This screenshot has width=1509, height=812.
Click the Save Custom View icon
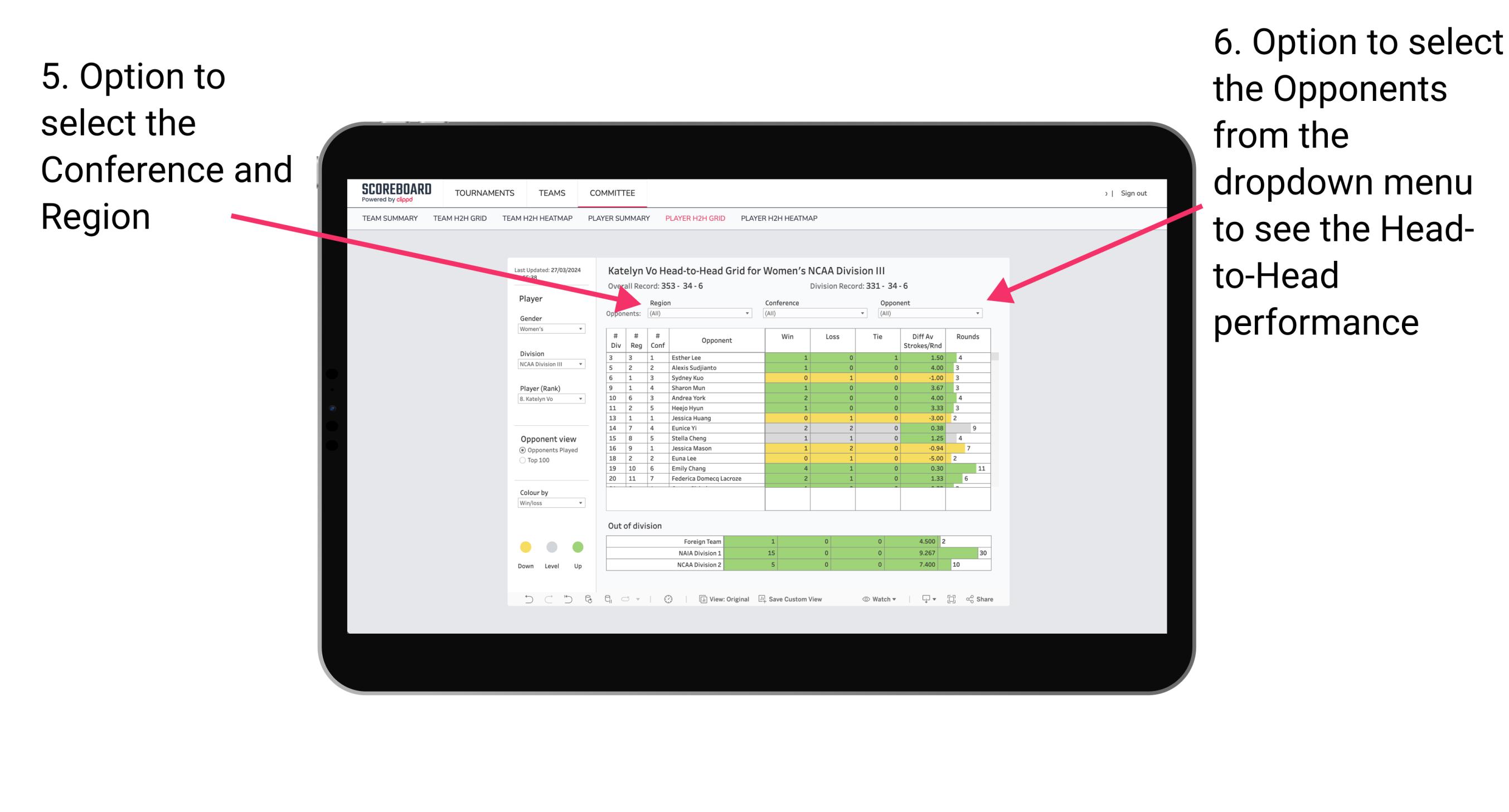pyautogui.click(x=762, y=601)
